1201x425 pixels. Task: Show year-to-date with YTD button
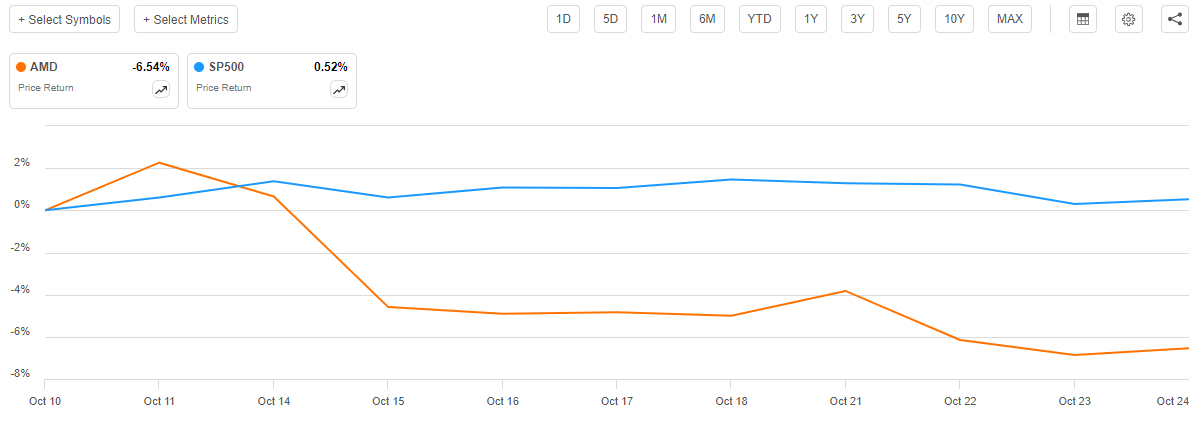pos(760,19)
